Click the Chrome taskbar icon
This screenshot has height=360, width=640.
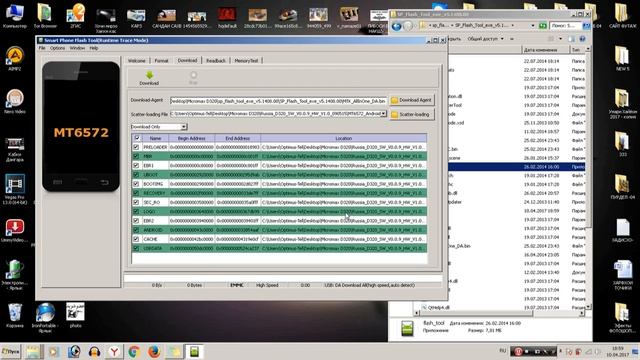(x=134, y=351)
